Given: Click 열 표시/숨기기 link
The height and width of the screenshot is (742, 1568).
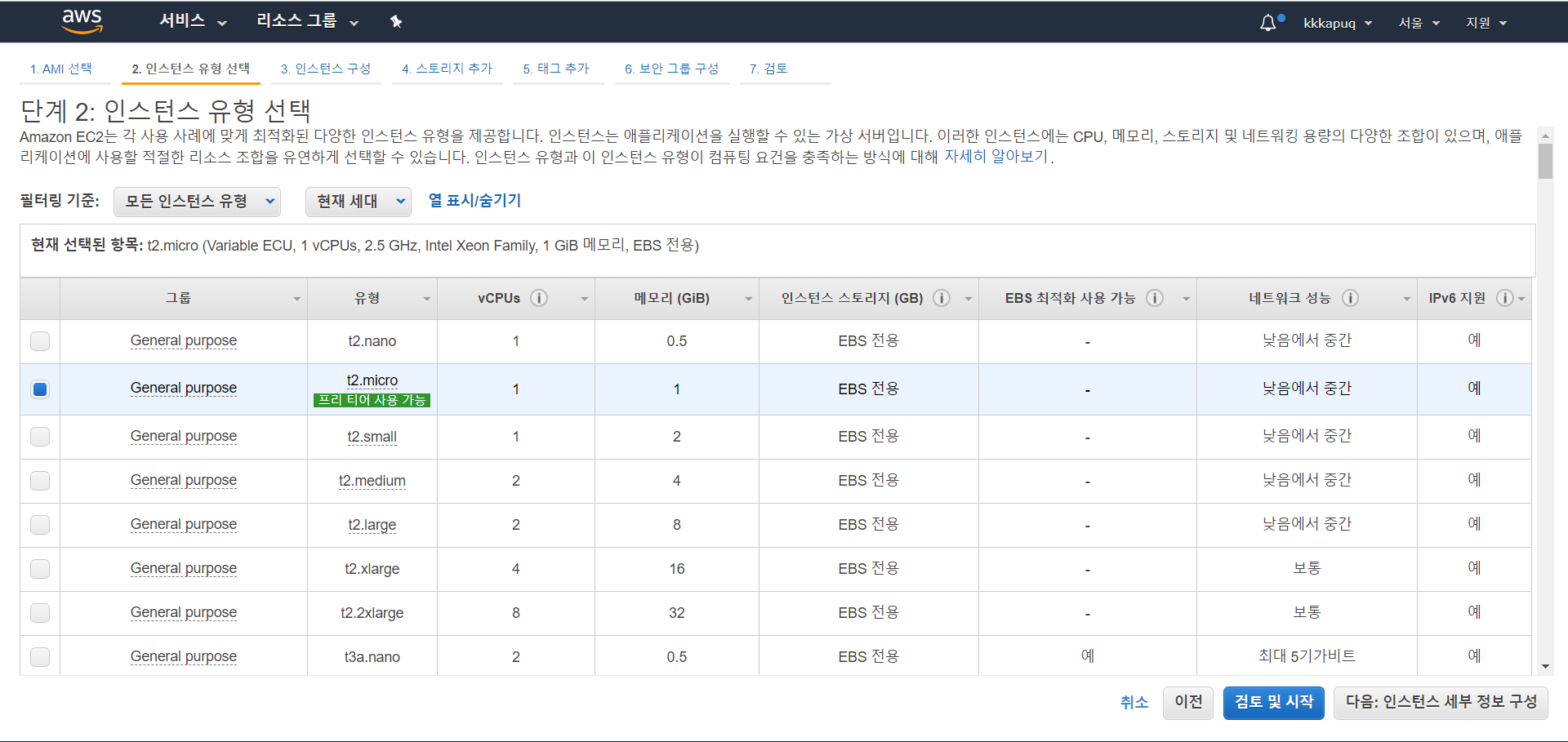Looking at the screenshot, I should coord(474,201).
